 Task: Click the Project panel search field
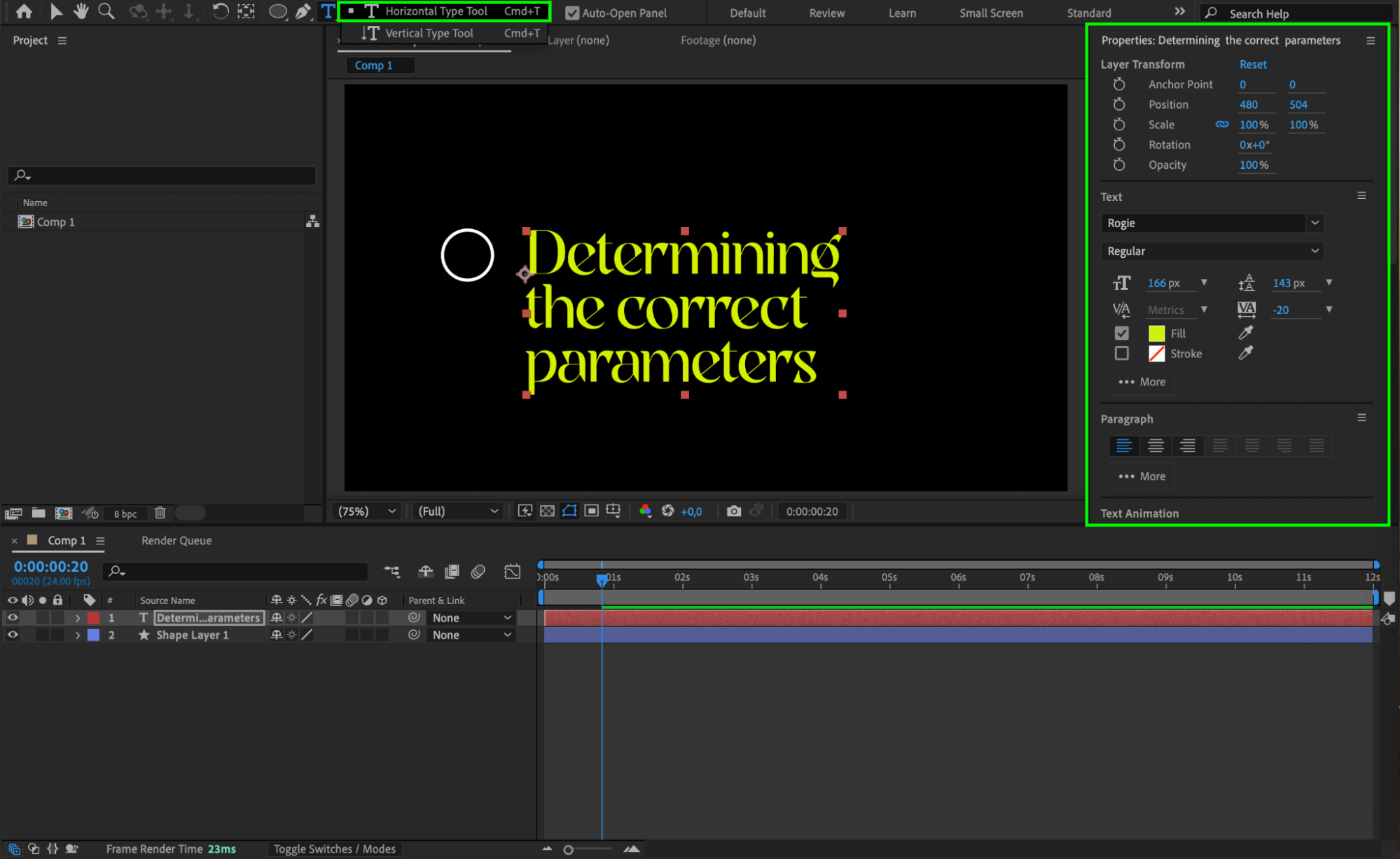tap(162, 175)
